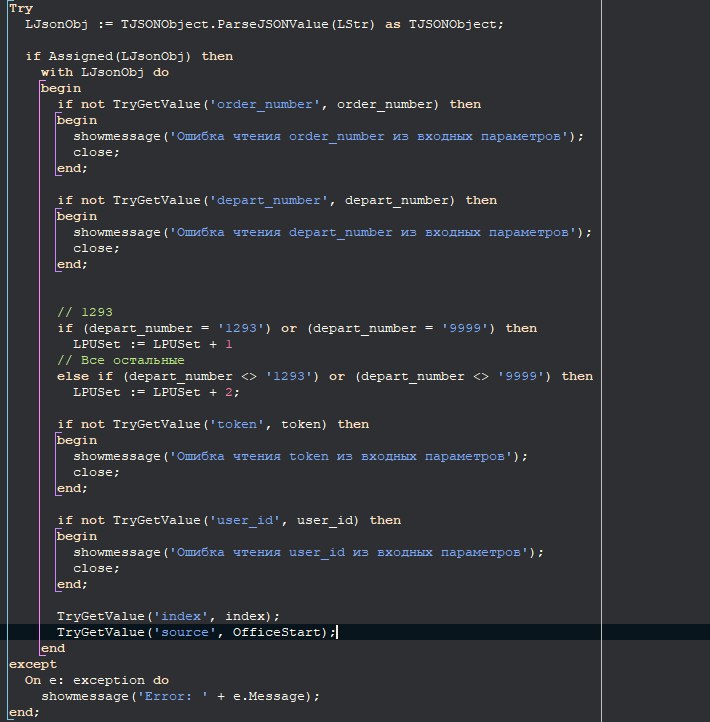Click the 'order_number' string in TryGetValue call
Viewport: 710px width, 722px height.
[265, 104]
